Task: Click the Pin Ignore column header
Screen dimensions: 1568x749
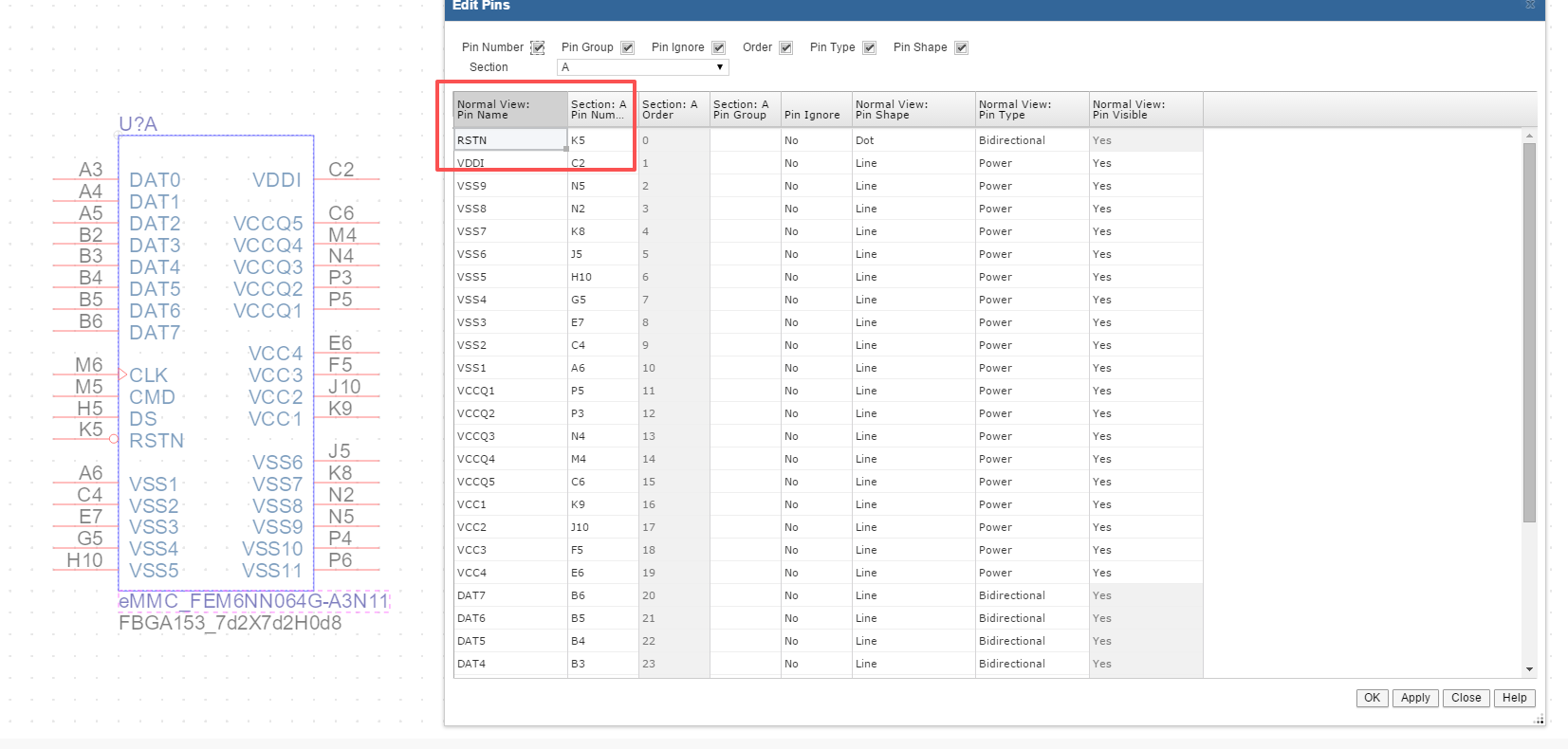Action: pyautogui.click(x=816, y=110)
